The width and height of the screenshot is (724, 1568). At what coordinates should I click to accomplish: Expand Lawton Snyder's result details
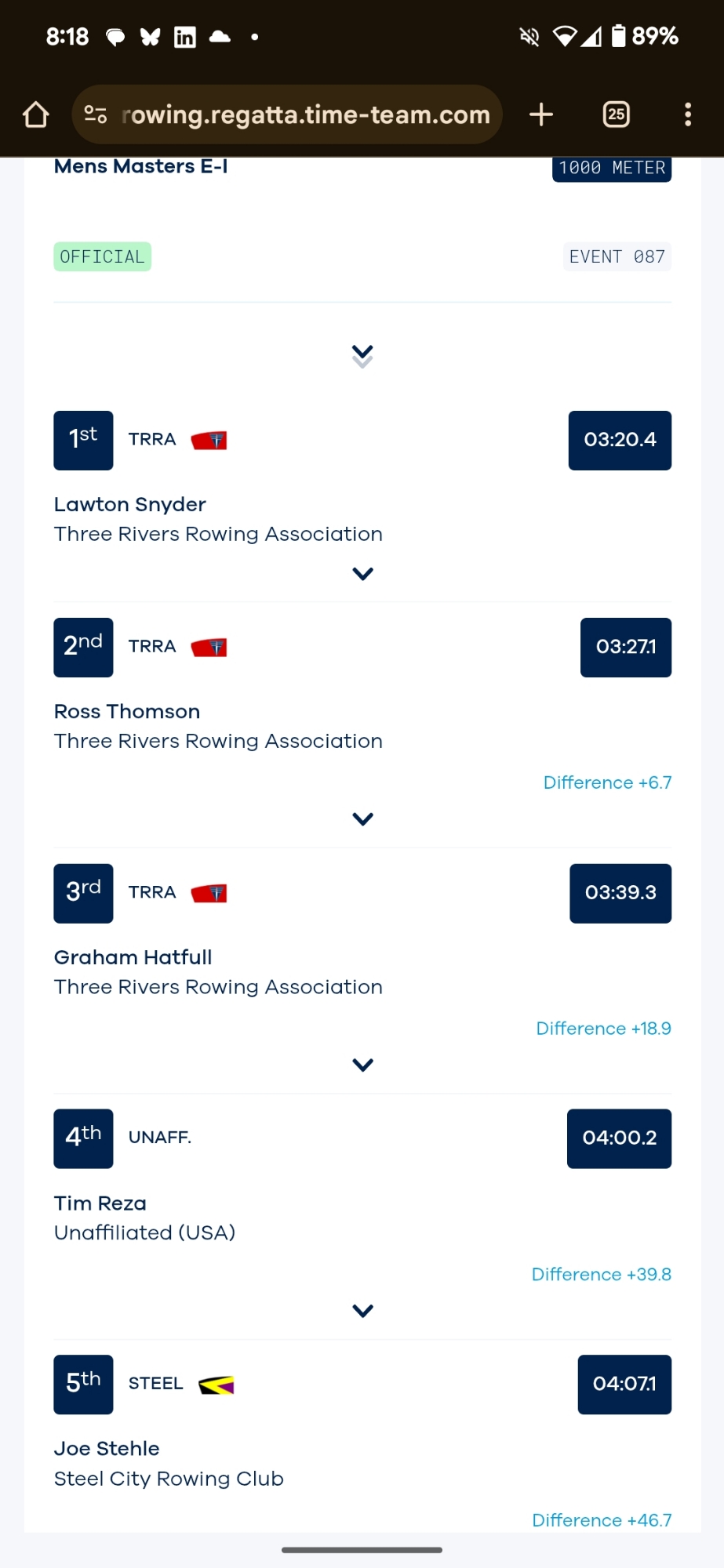tap(362, 574)
